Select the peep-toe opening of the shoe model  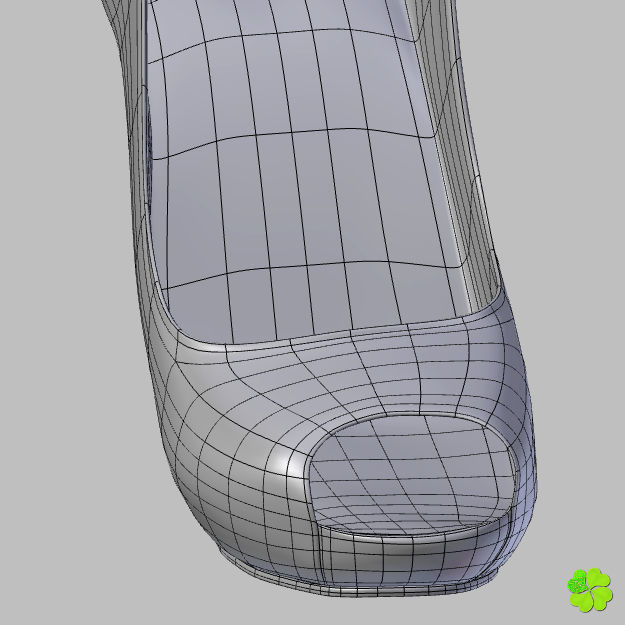413,475
